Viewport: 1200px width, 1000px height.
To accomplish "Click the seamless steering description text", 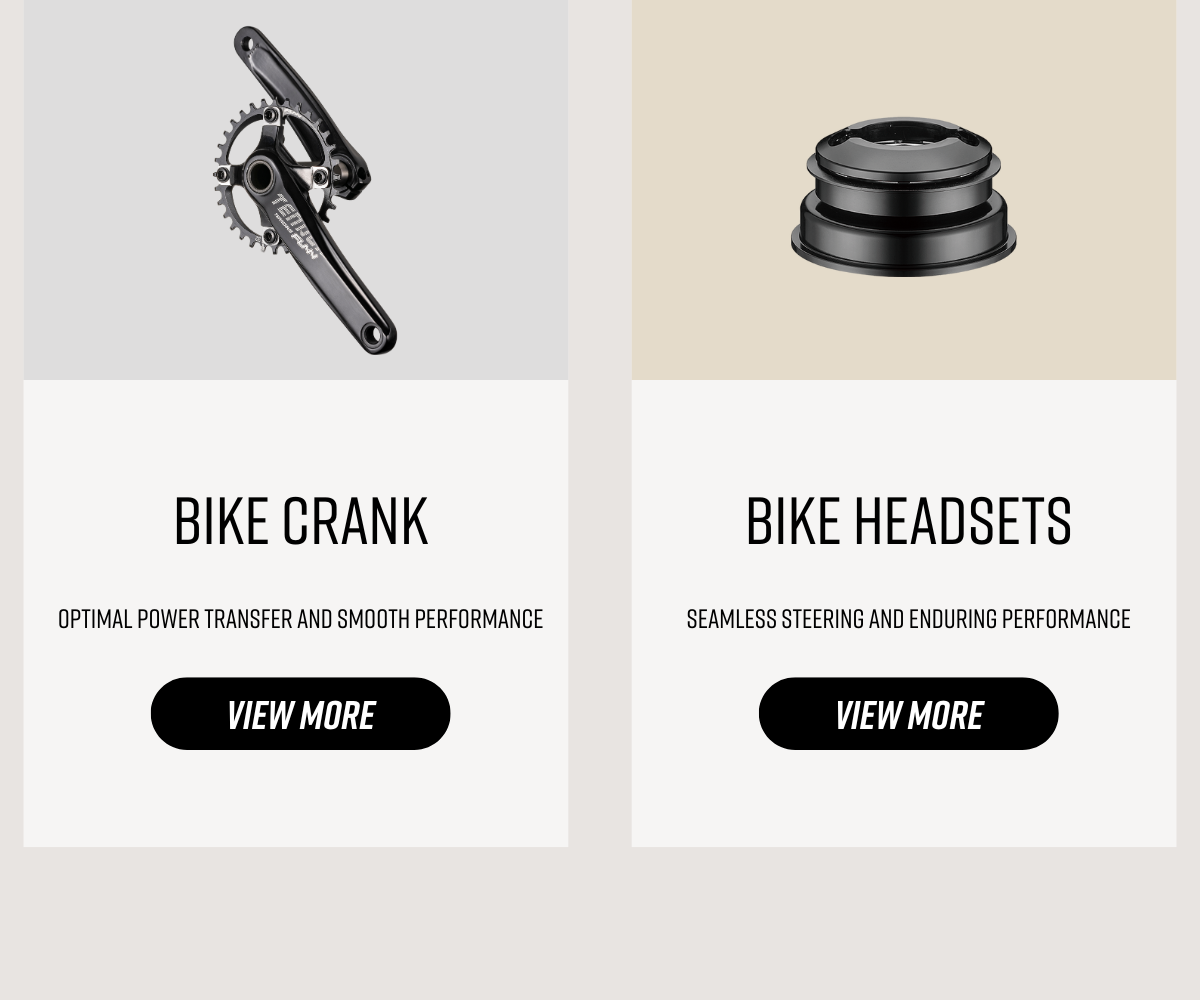I will tap(908, 619).
